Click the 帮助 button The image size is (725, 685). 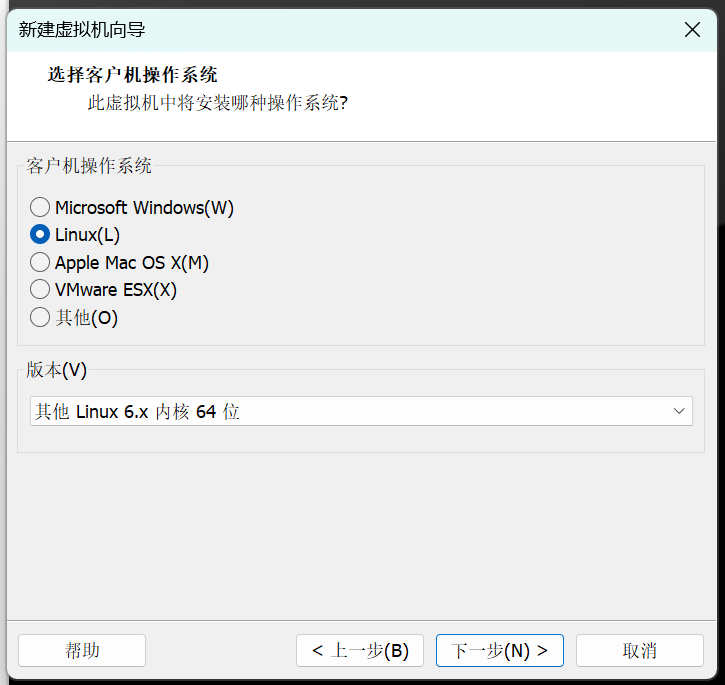point(82,651)
